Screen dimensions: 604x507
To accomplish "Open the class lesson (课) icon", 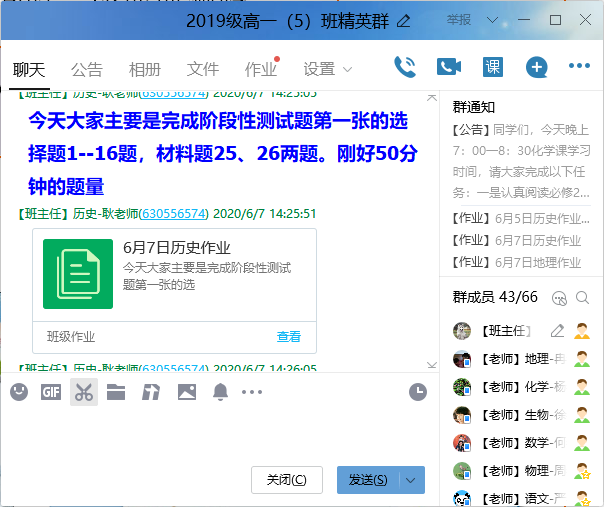I will 493,67.
